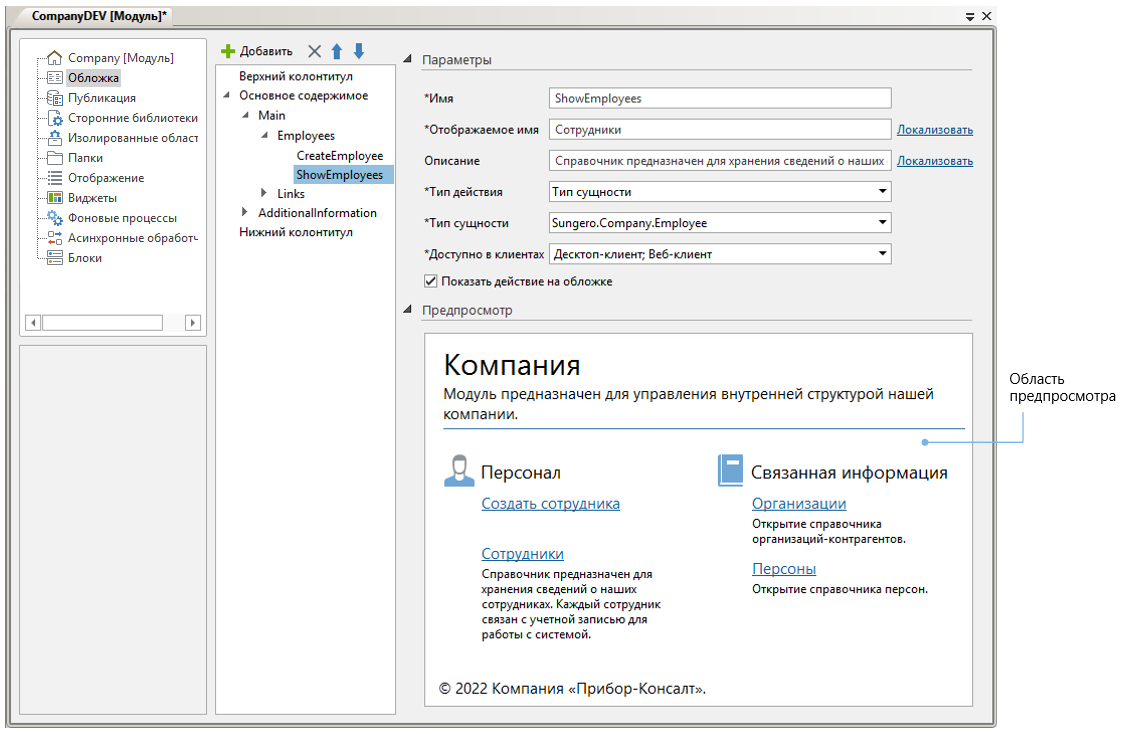The width and height of the screenshot is (1122, 734).
Task: Collapse the Параметры section
Action: (x=408, y=60)
